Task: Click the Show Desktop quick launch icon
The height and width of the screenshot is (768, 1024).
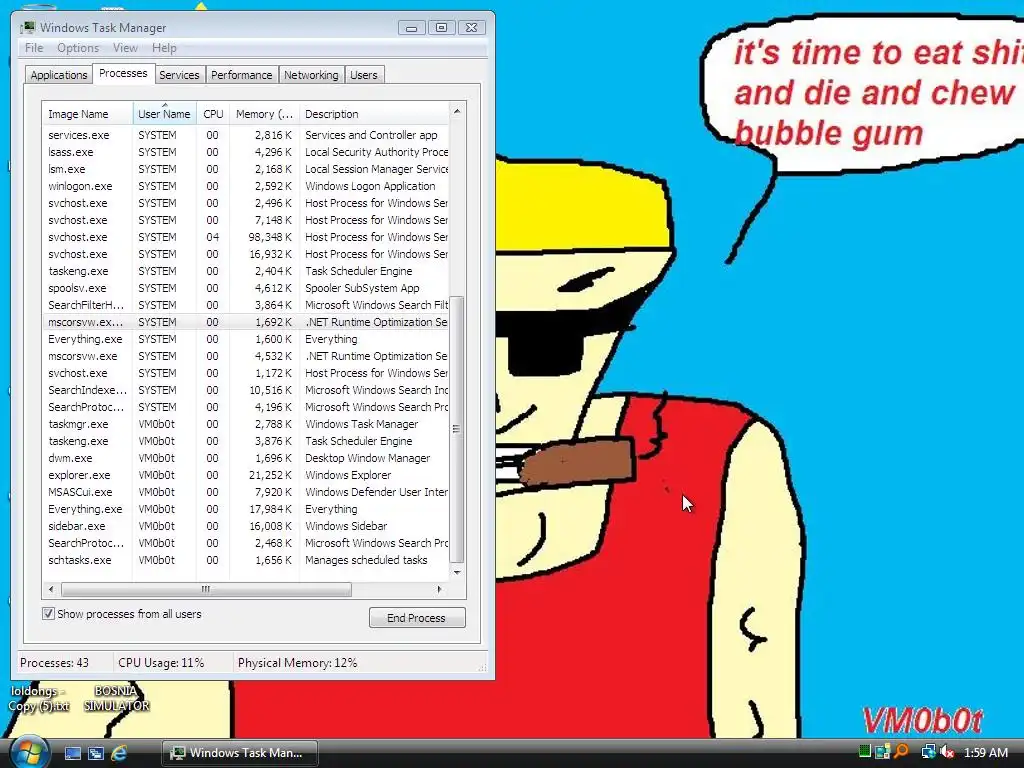Action: 72,753
